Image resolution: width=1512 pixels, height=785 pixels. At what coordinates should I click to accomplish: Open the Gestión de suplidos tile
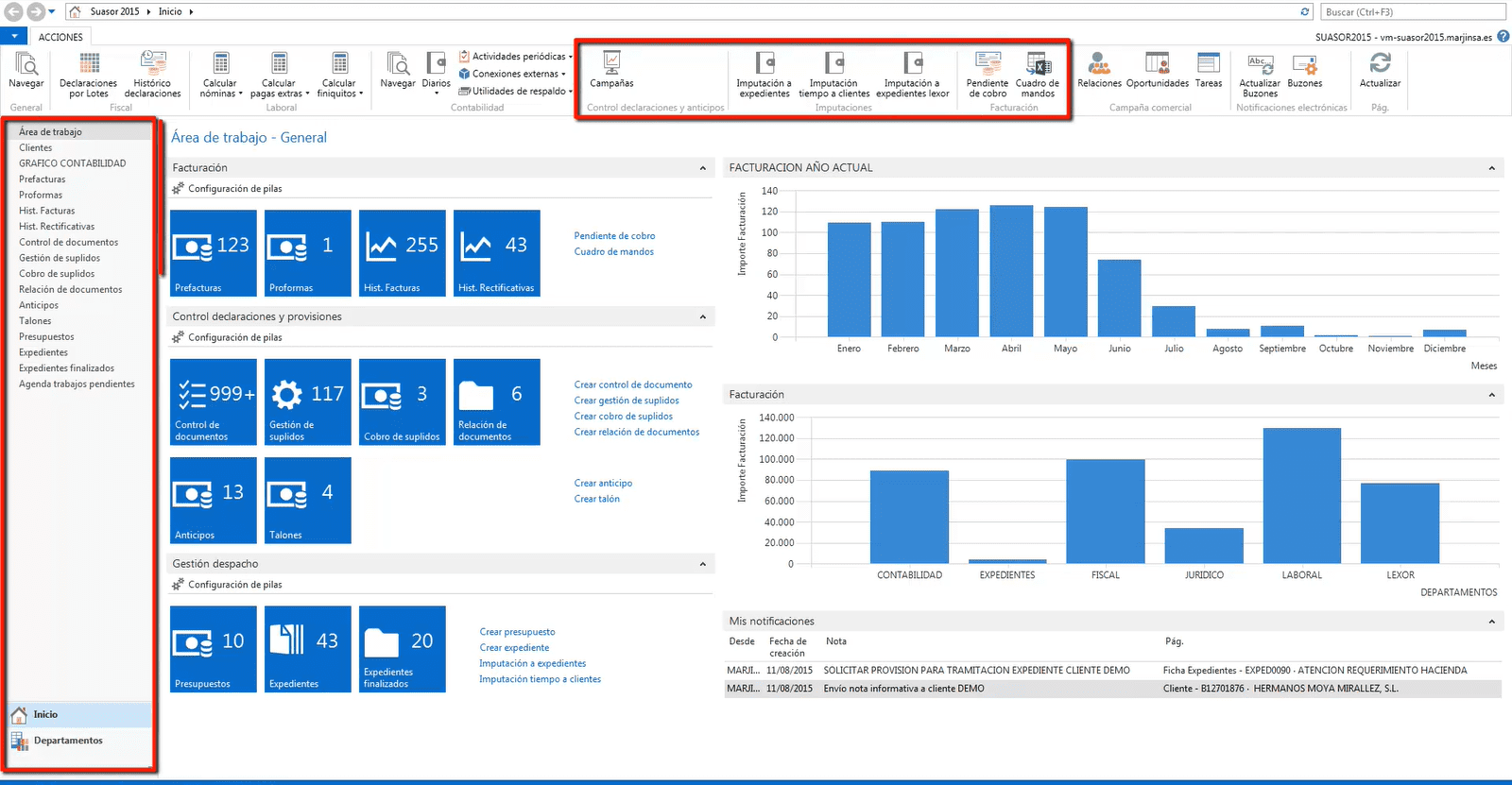pyautogui.click(x=308, y=401)
